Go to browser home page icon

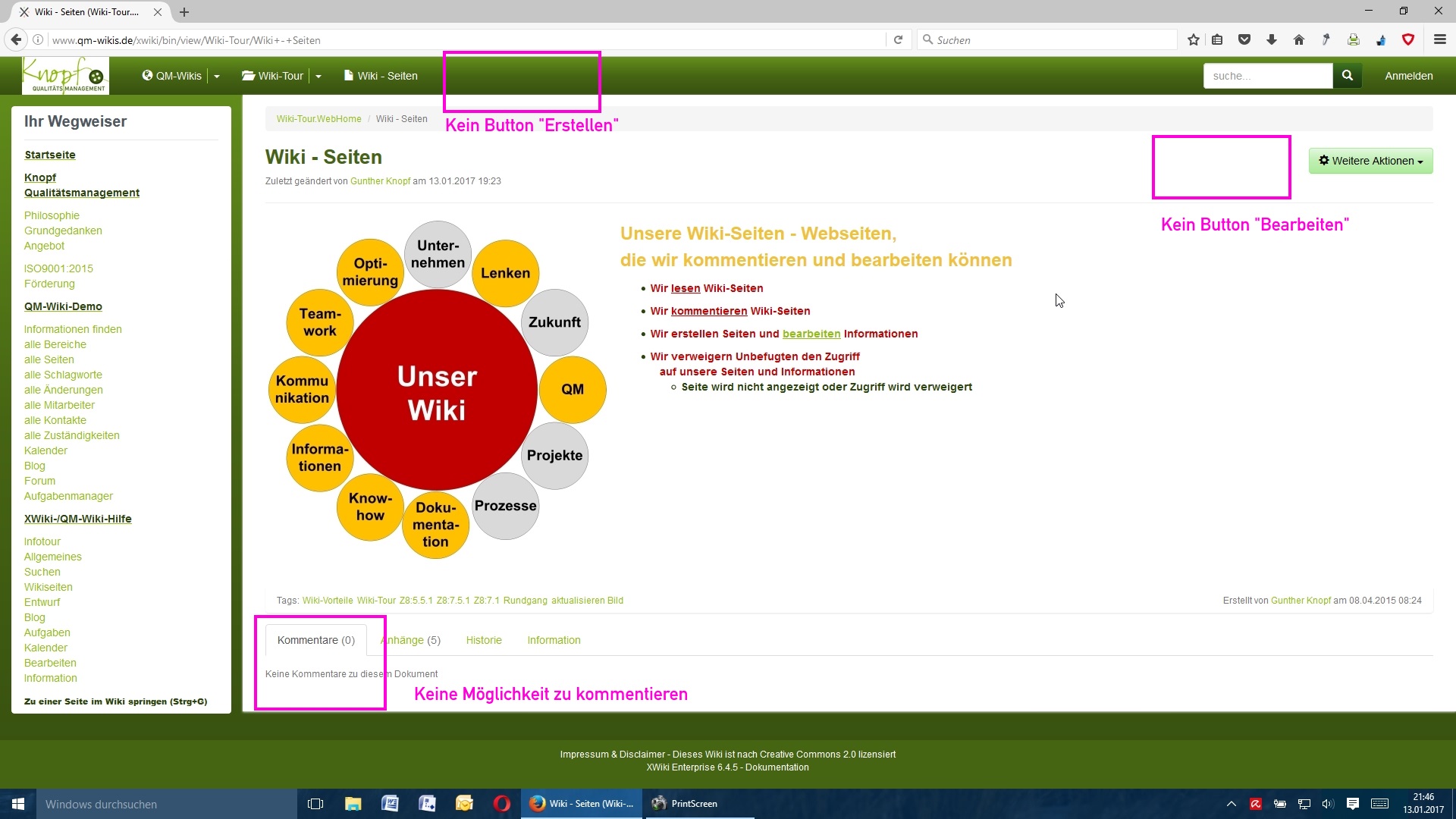point(1299,40)
